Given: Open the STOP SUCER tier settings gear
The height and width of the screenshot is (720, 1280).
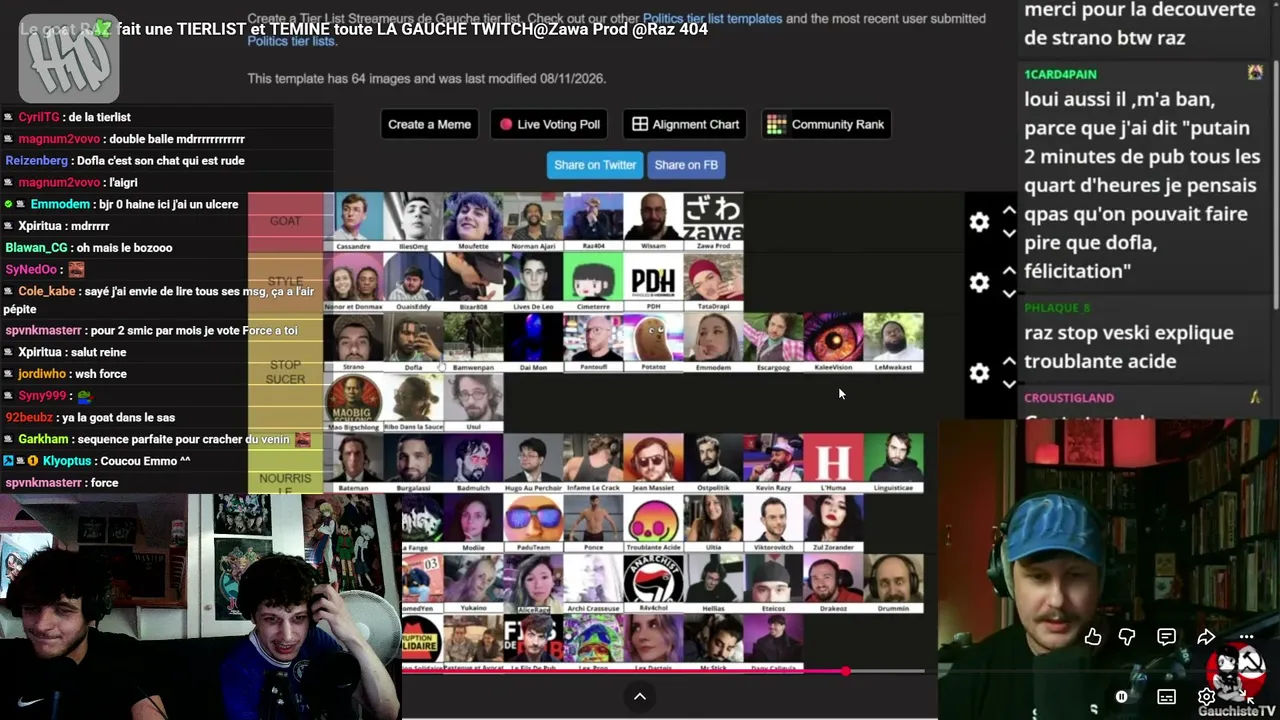Looking at the screenshot, I should tap(980, 373).
